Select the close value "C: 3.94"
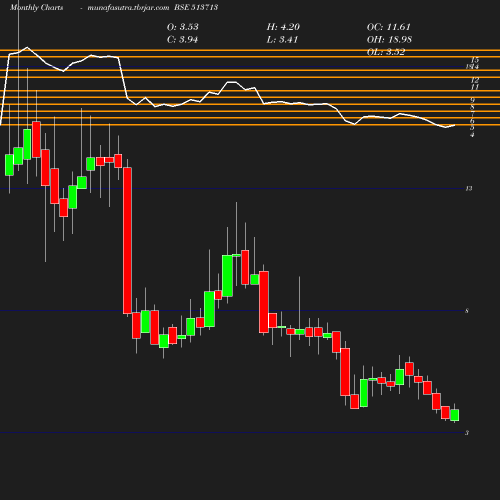Image resolution: width=500 pixels, height=500 pixels. [182, 40]
